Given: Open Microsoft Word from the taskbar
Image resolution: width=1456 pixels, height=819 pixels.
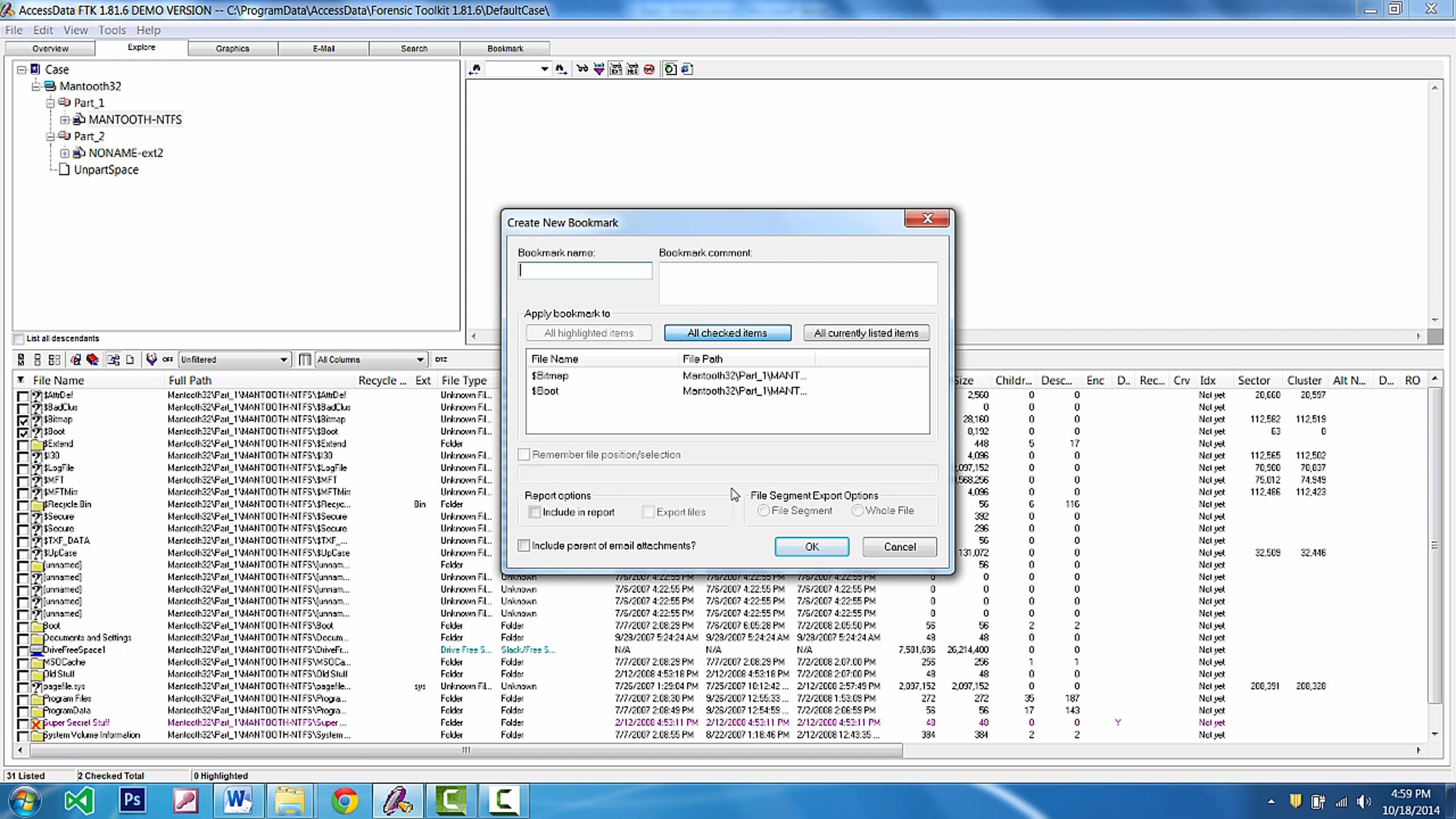Looking at the screenshot, I should (x=238, y=801).
